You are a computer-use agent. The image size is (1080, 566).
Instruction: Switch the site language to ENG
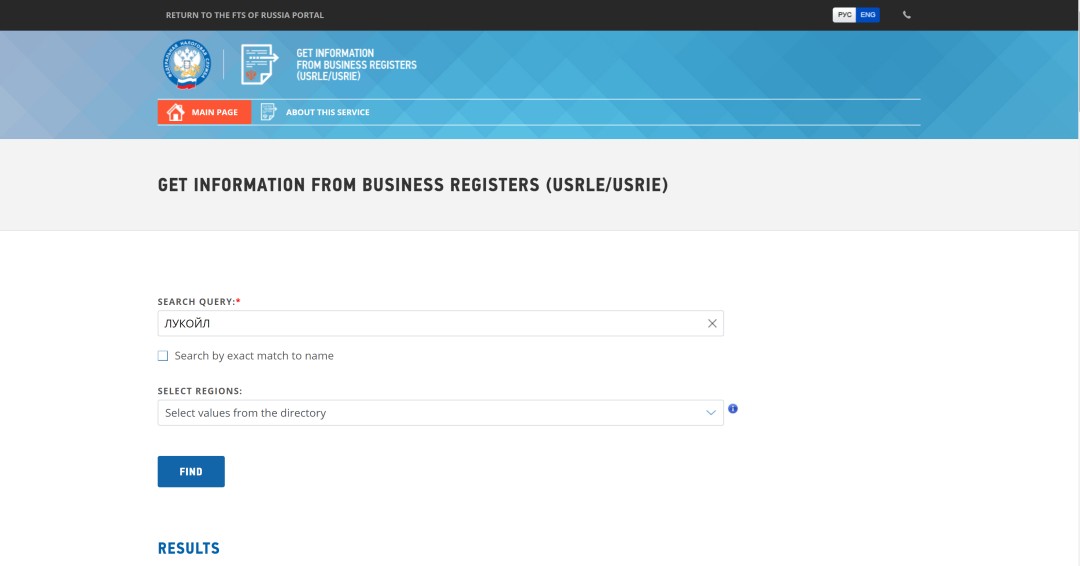click(868, 15)
